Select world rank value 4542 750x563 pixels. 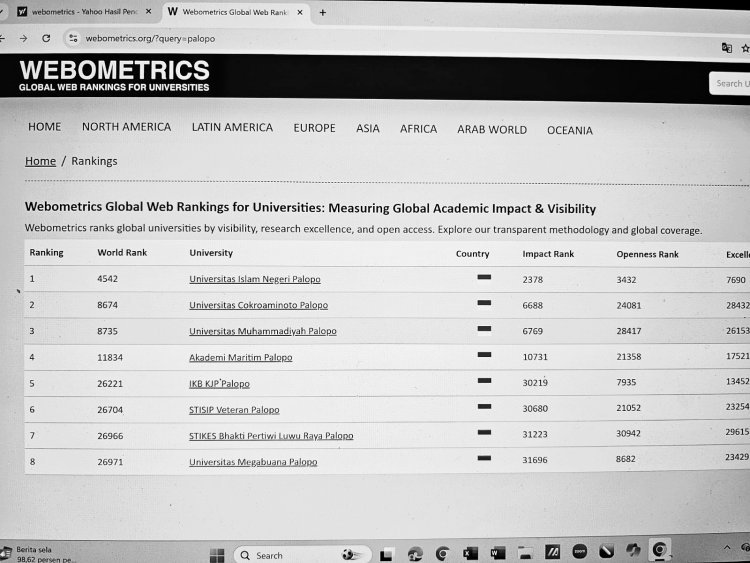(107, 279)
